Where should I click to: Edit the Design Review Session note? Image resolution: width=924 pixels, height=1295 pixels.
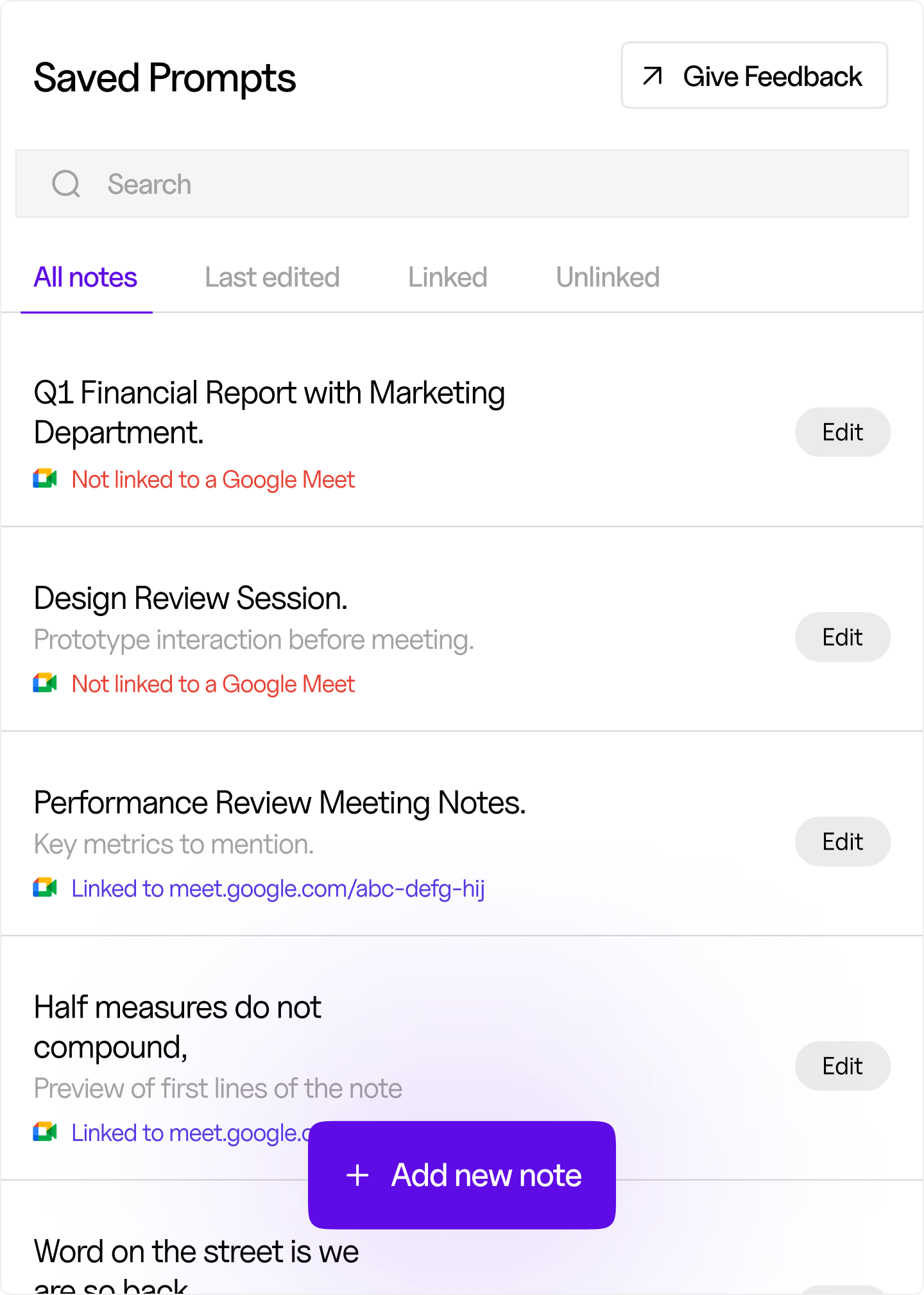843,637
